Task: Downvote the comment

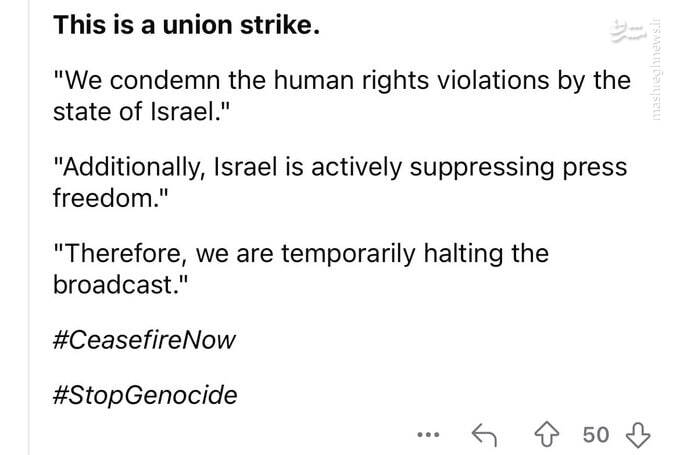Action: point(638,434)
